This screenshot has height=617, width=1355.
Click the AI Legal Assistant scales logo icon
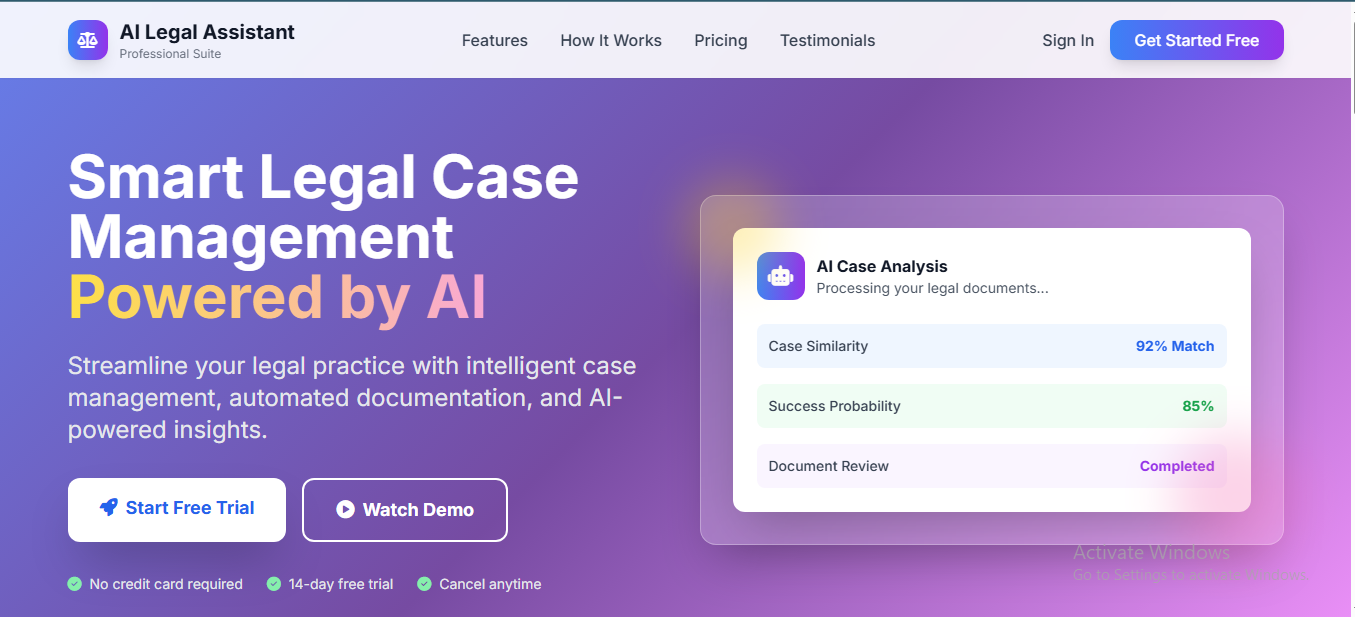pos(88,39)
